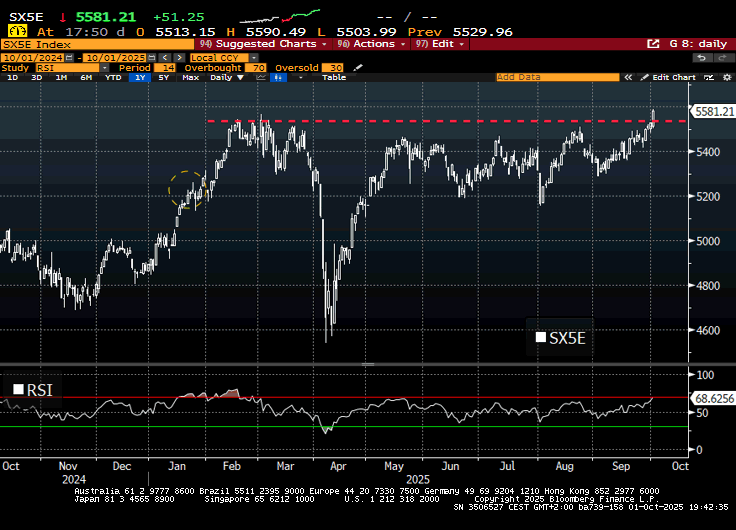Click the pencil icon beside Oversold

359,67
